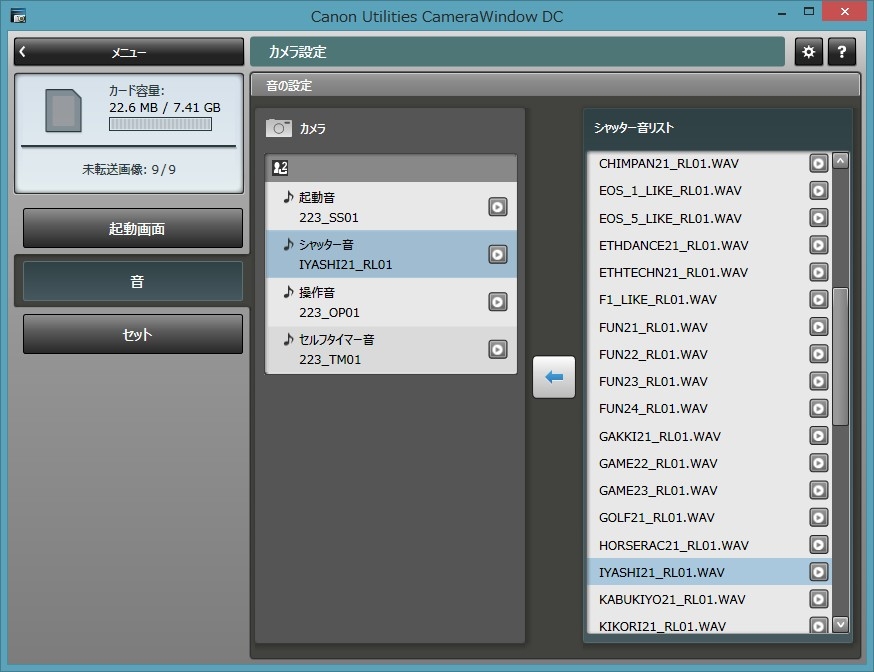Select GAME23_RL01.WAV in the list
The image size is (874, 672).
709,490
